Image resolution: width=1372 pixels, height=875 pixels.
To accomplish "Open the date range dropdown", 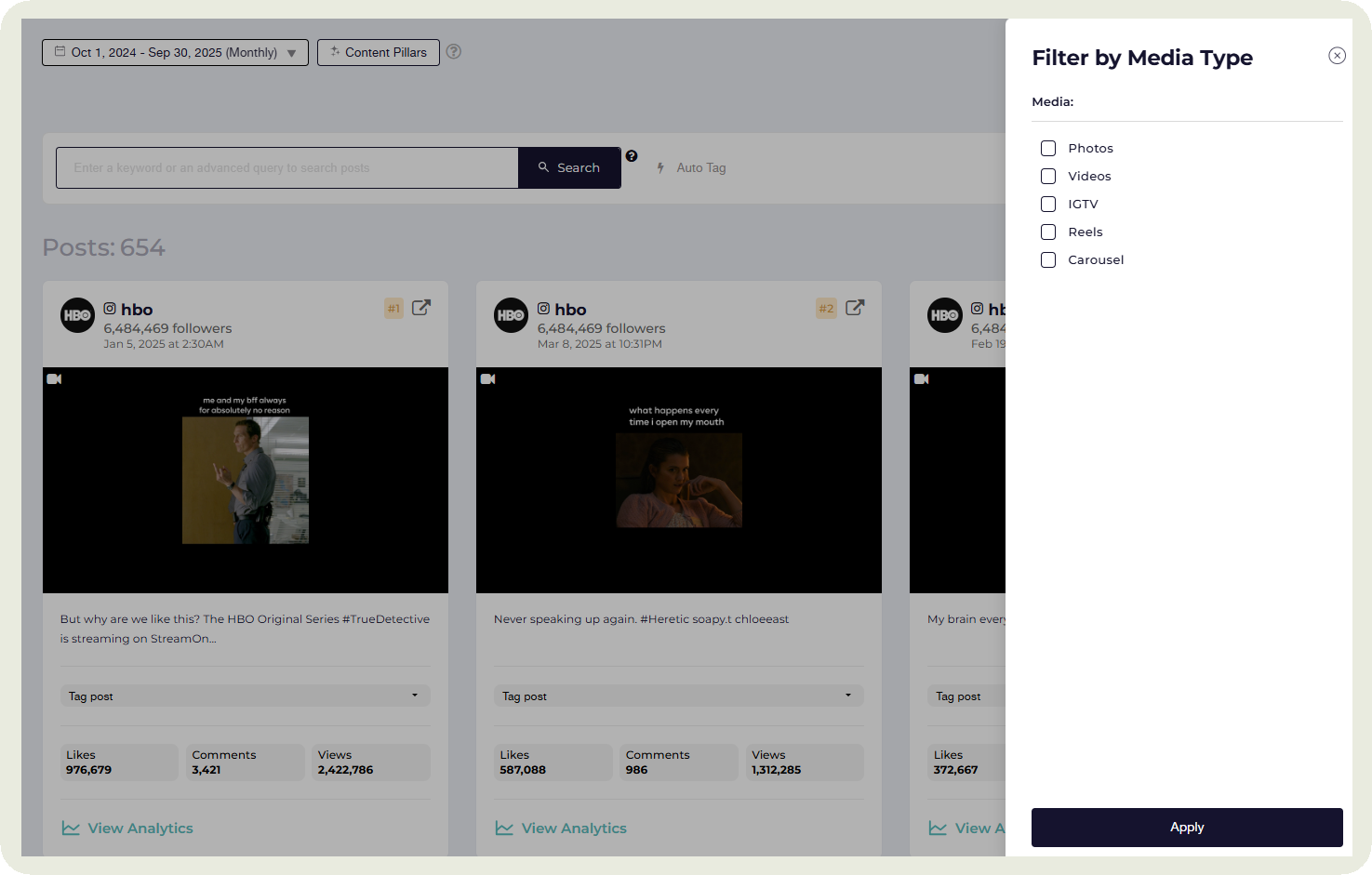I will [175, 53].
